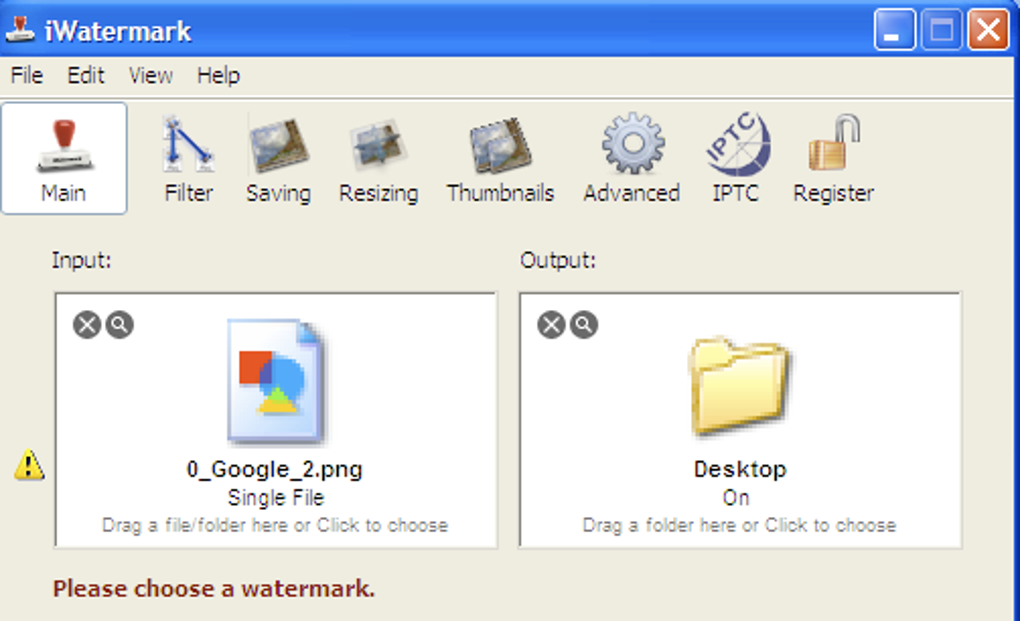The width and height of the screenshot is (1020, 621).
Task: Open the File menu
Action: (27, 75)
